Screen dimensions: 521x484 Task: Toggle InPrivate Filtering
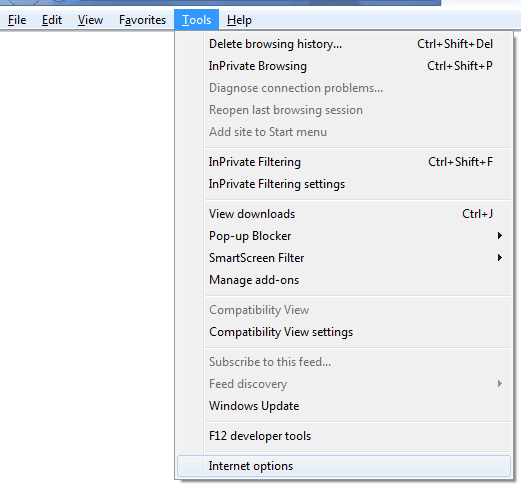click(344, 162)
